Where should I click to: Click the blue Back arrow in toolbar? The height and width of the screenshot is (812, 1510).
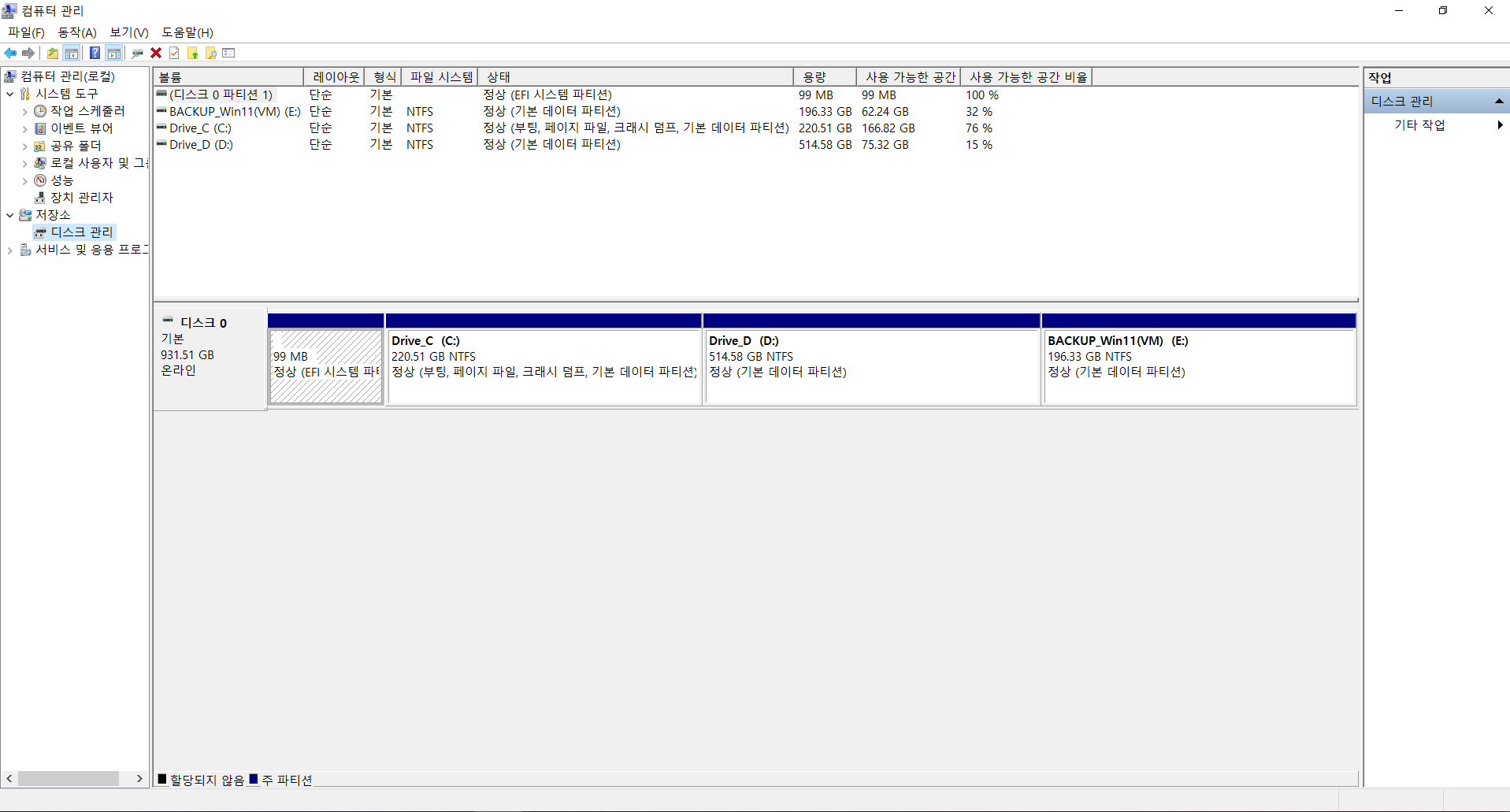10,53
